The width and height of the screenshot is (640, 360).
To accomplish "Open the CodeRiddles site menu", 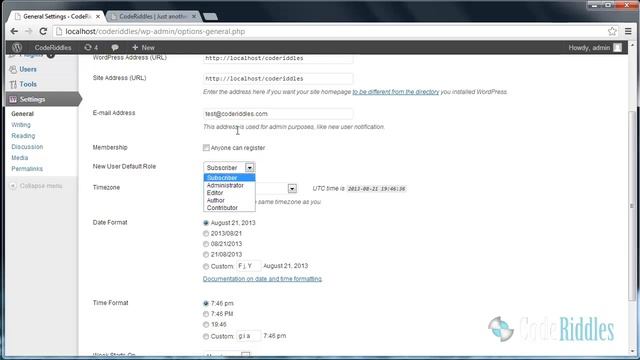I will (x=53, y=47).
